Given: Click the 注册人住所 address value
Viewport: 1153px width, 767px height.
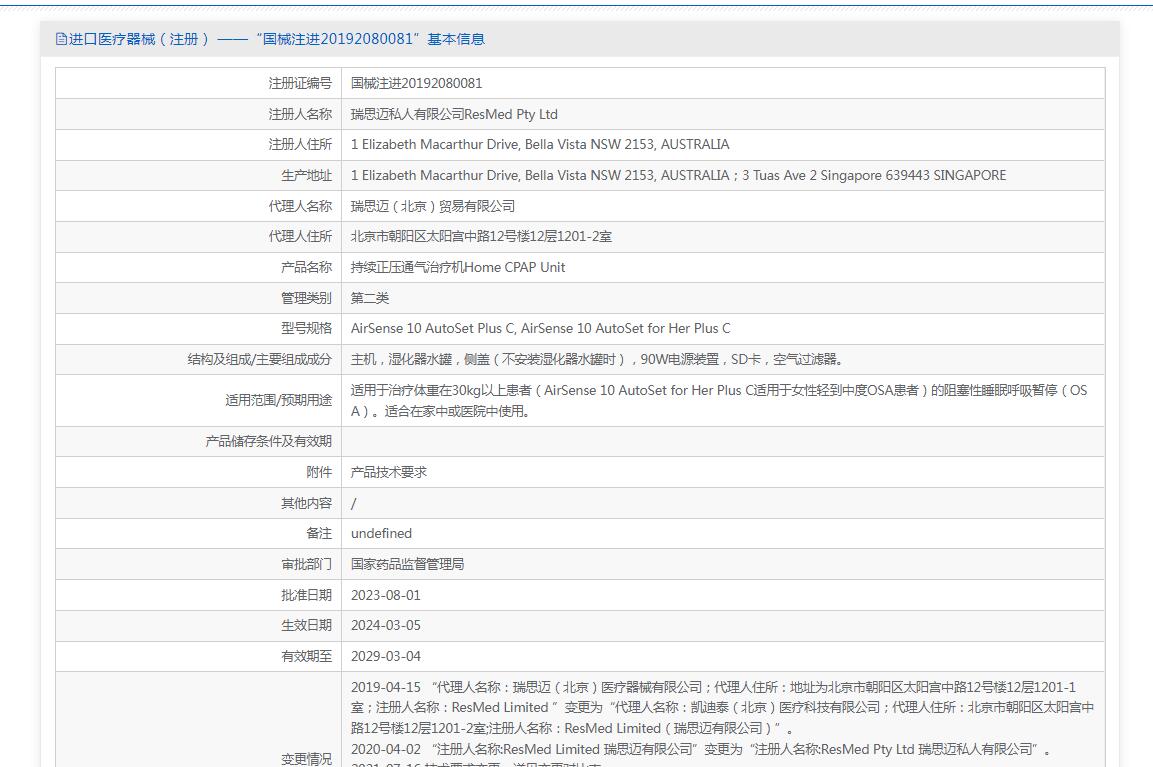Looking at the screenshot, I should coord(540,144).
